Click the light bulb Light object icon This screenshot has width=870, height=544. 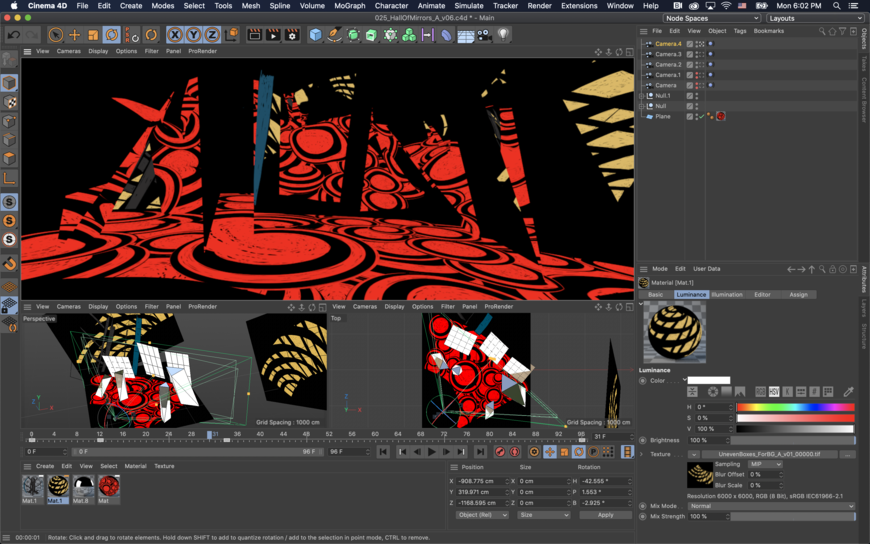tap(503, 35)
